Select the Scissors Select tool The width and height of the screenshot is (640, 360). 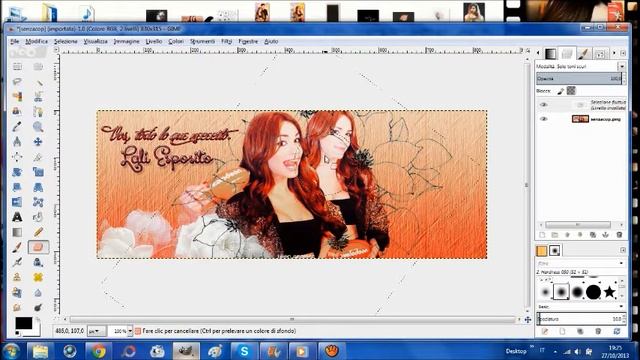pos(38,97)
